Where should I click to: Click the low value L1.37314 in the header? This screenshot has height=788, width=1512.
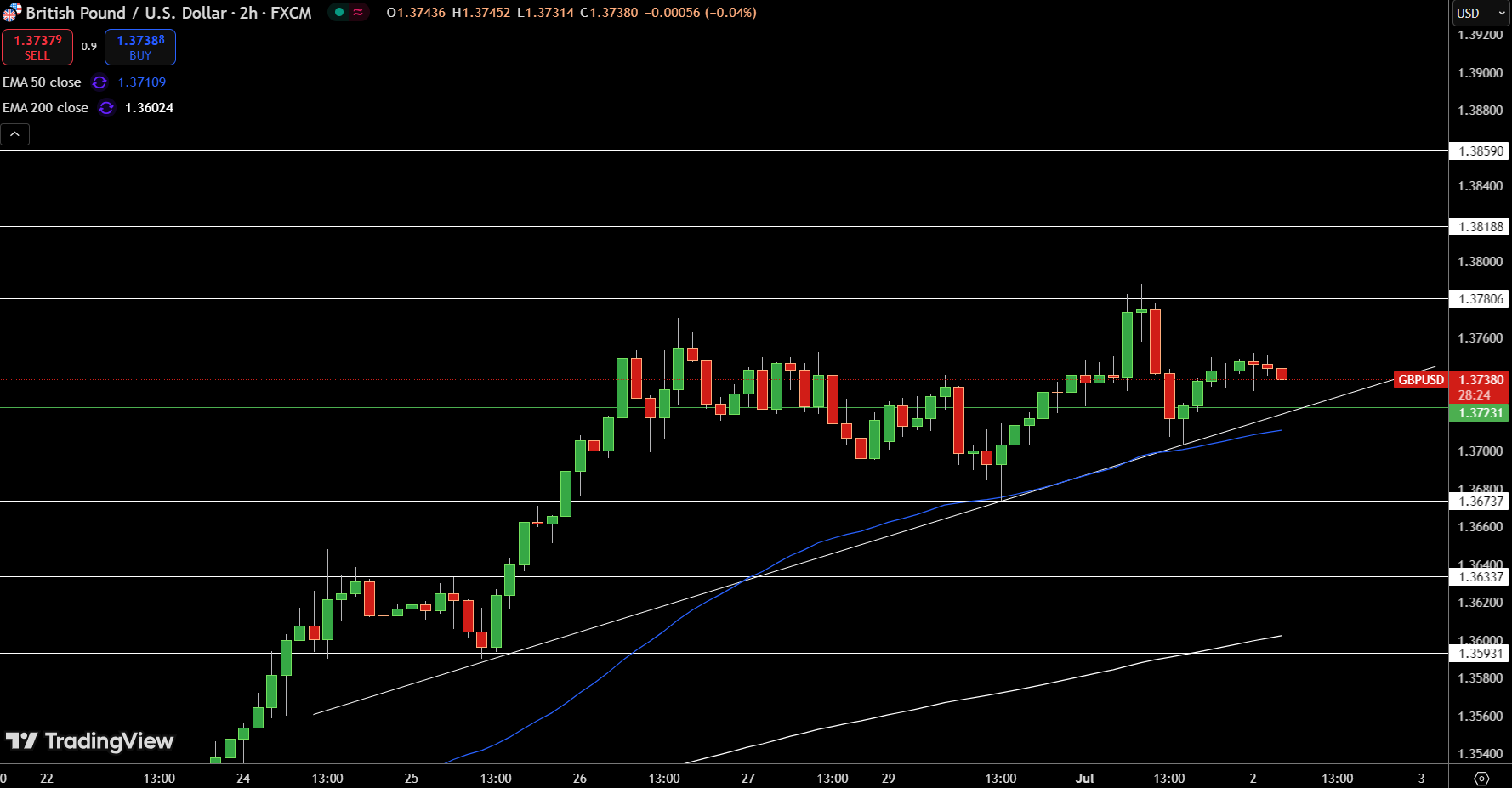[x=545, y=13]
